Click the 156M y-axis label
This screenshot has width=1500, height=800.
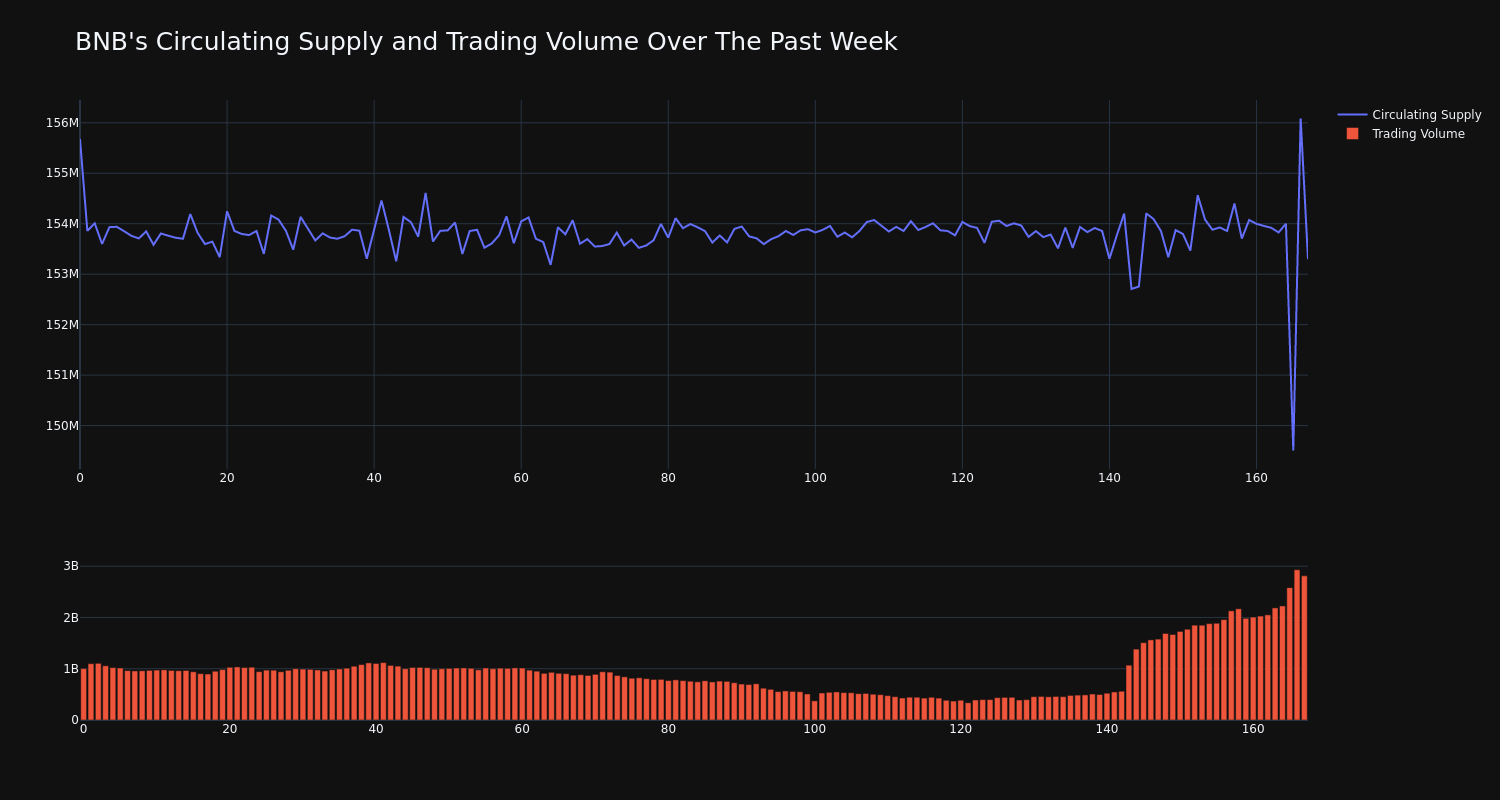[x=62, y=123]
